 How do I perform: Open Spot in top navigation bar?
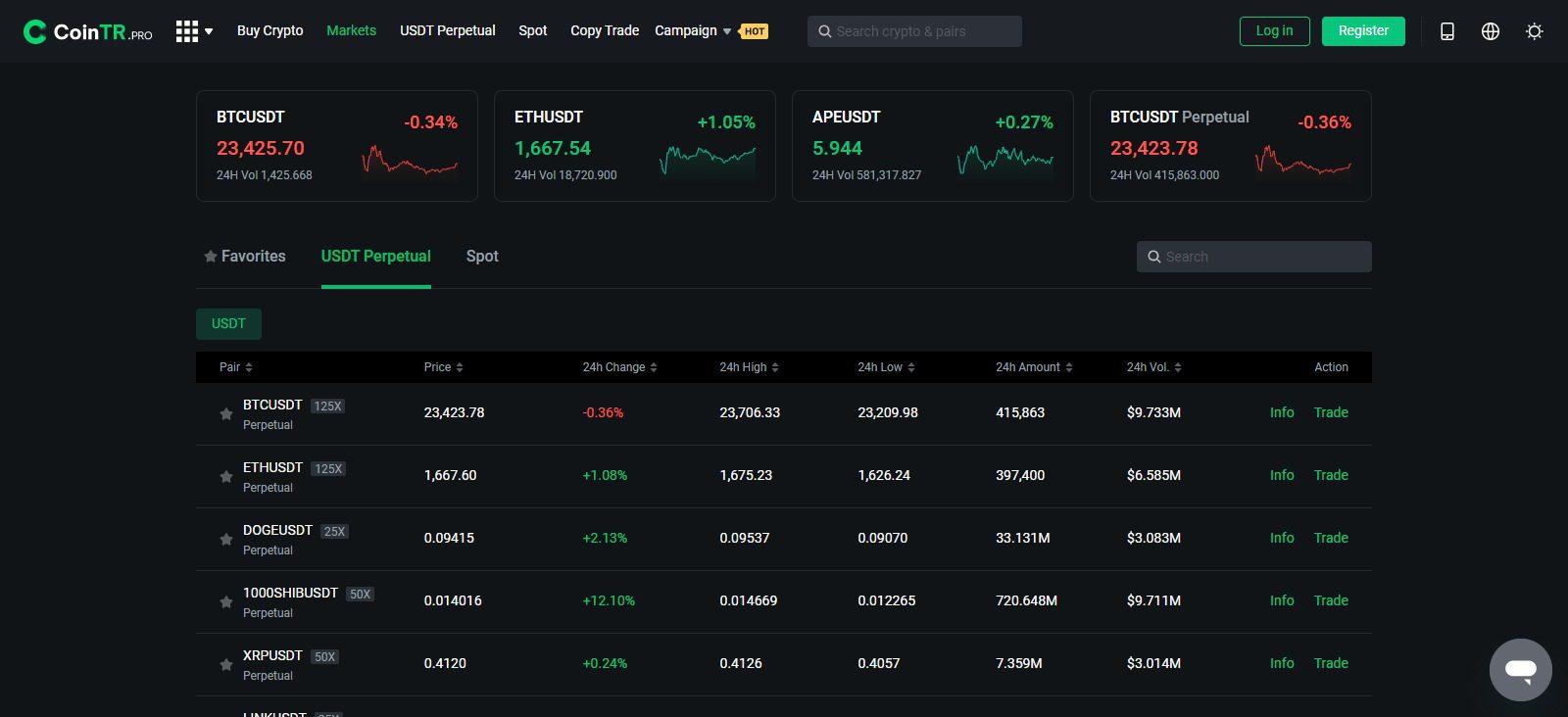click(533, 30)
